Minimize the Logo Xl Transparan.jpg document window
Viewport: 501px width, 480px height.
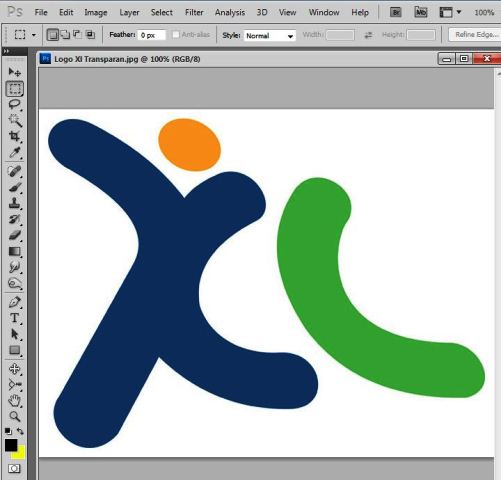[x=447, y=59]
